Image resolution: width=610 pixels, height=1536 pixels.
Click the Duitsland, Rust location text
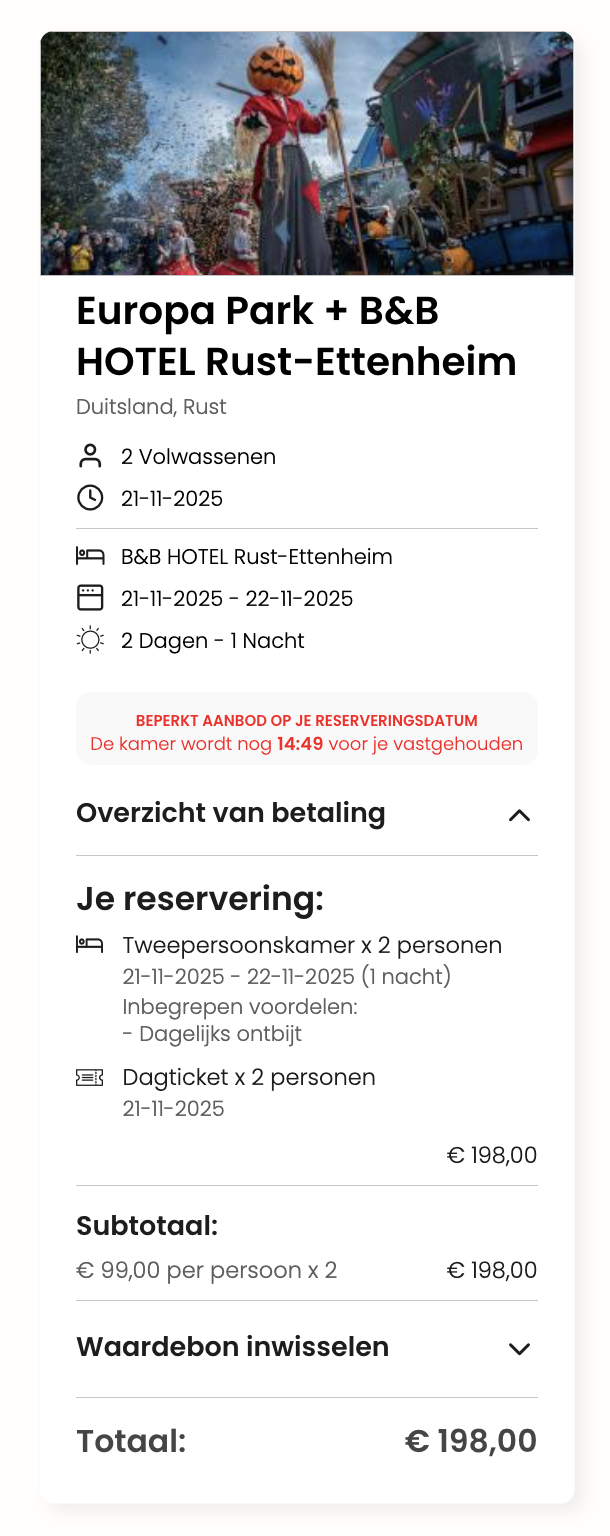[151, 407]
